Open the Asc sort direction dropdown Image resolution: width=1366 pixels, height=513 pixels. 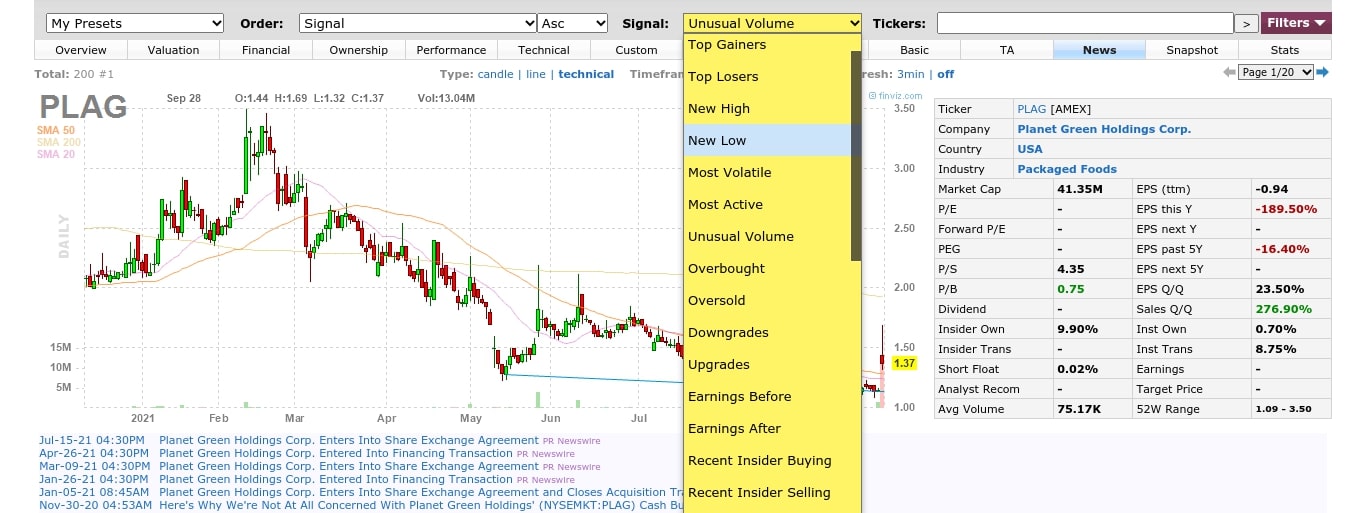(x=573, y=23)
